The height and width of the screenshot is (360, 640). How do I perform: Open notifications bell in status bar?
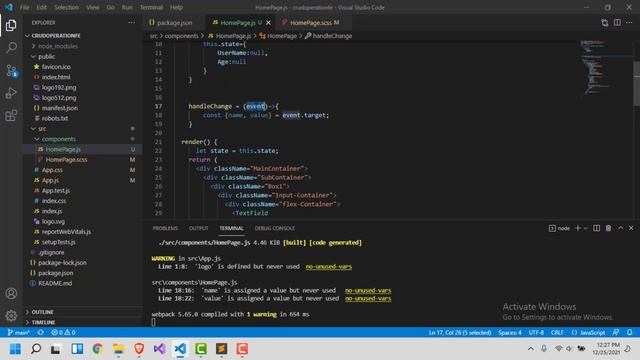coord(629,332)
